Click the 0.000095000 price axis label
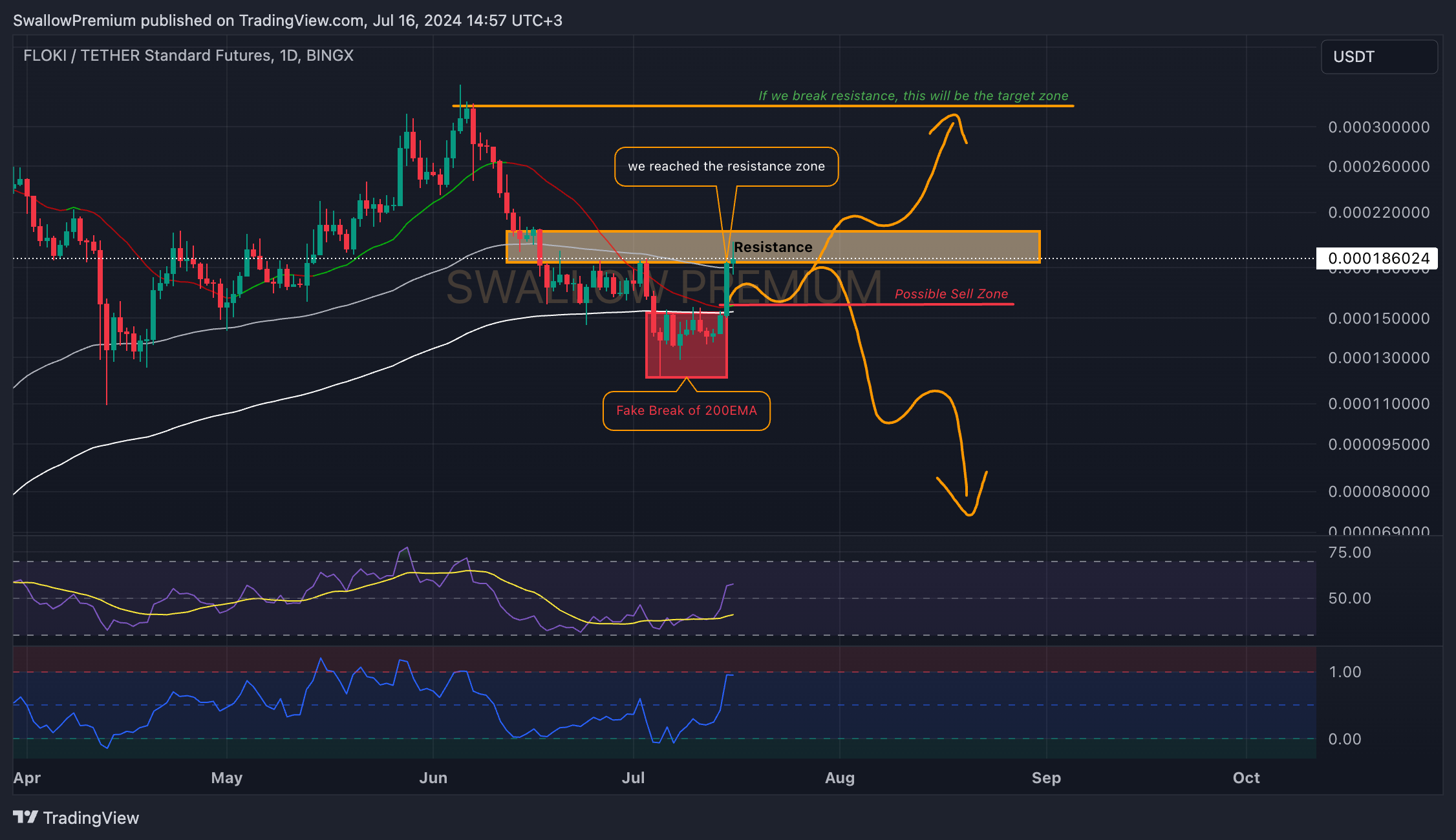This screenshot has height=840, width=1456. pos(1379,445)
